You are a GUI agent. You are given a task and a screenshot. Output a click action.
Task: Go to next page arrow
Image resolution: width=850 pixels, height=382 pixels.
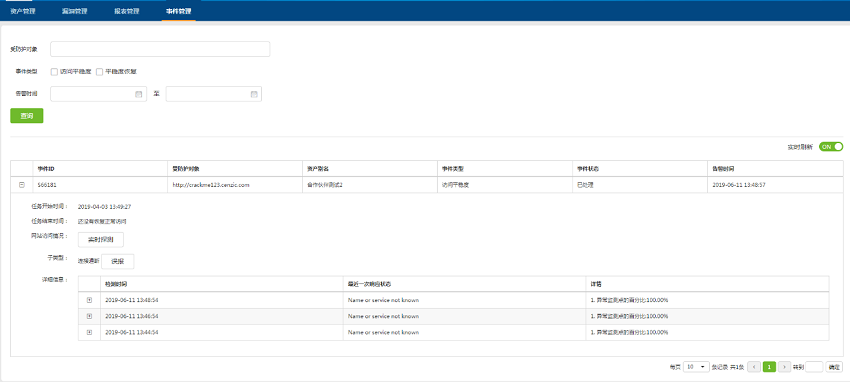[784, 367]
